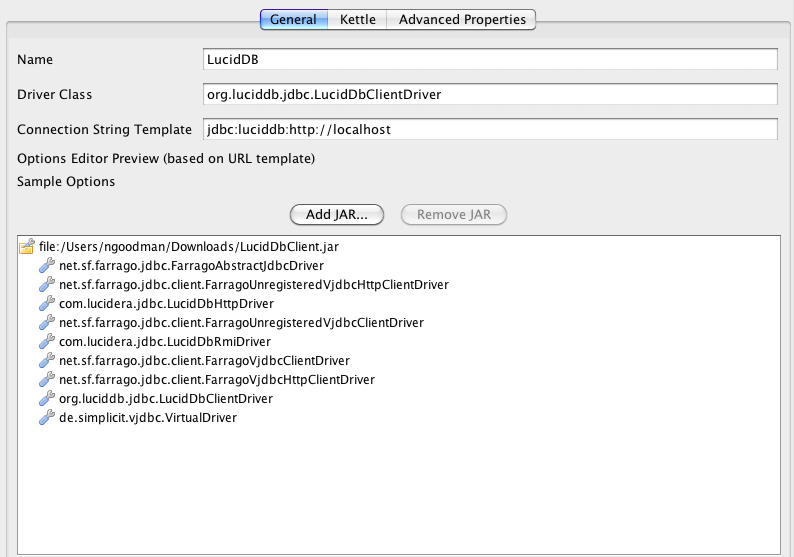This screenshot has width=794, height=557.
Task: Open the Advanced Properties tab
Action: point(462,19)
